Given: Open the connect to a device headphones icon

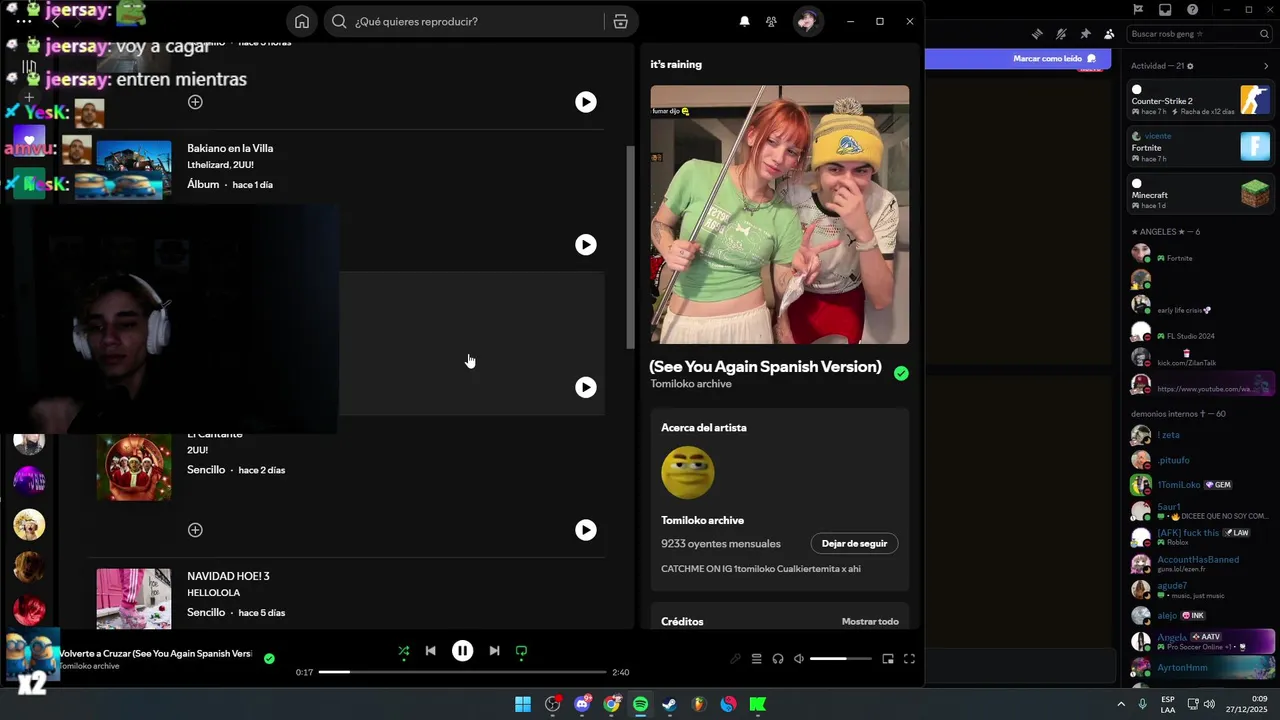Looking at the screenshot, I should click(x=778, y=659).
